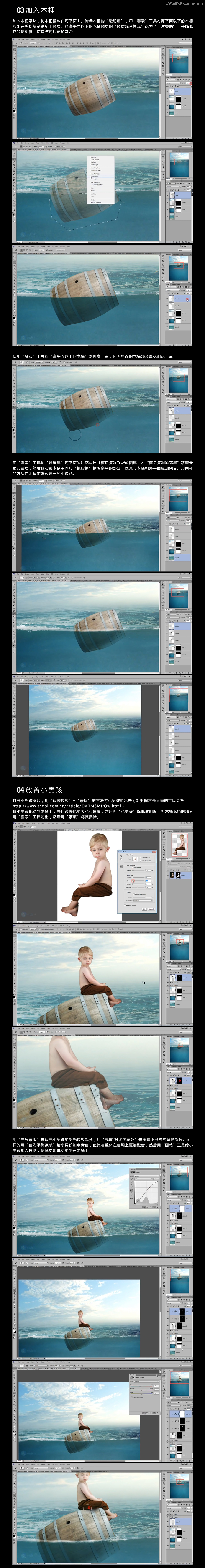Click the paragraph starting with 加入木桶素材

pyautogui.click(x=102, y=26)
